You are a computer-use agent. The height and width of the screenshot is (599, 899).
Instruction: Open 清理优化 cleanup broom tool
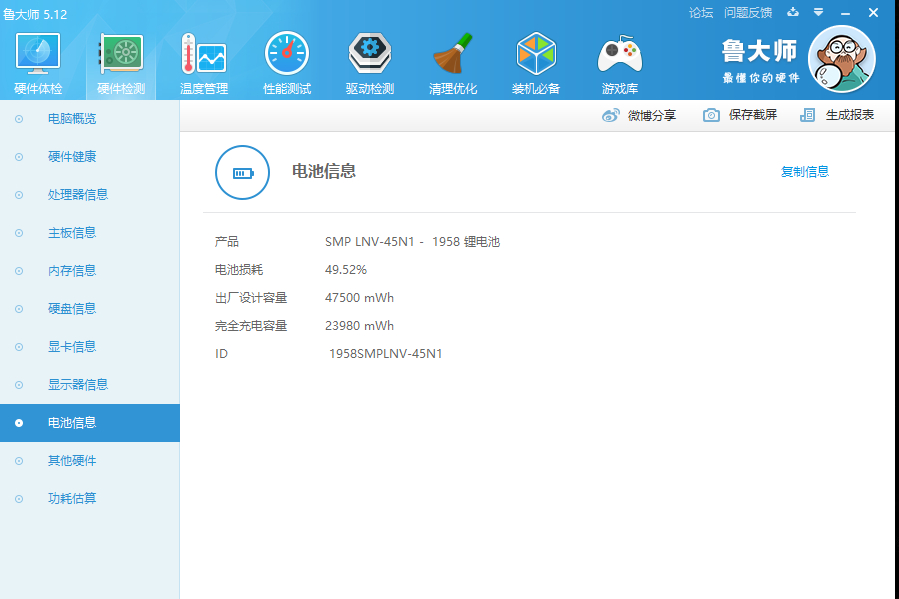click(x=453, y=64)
